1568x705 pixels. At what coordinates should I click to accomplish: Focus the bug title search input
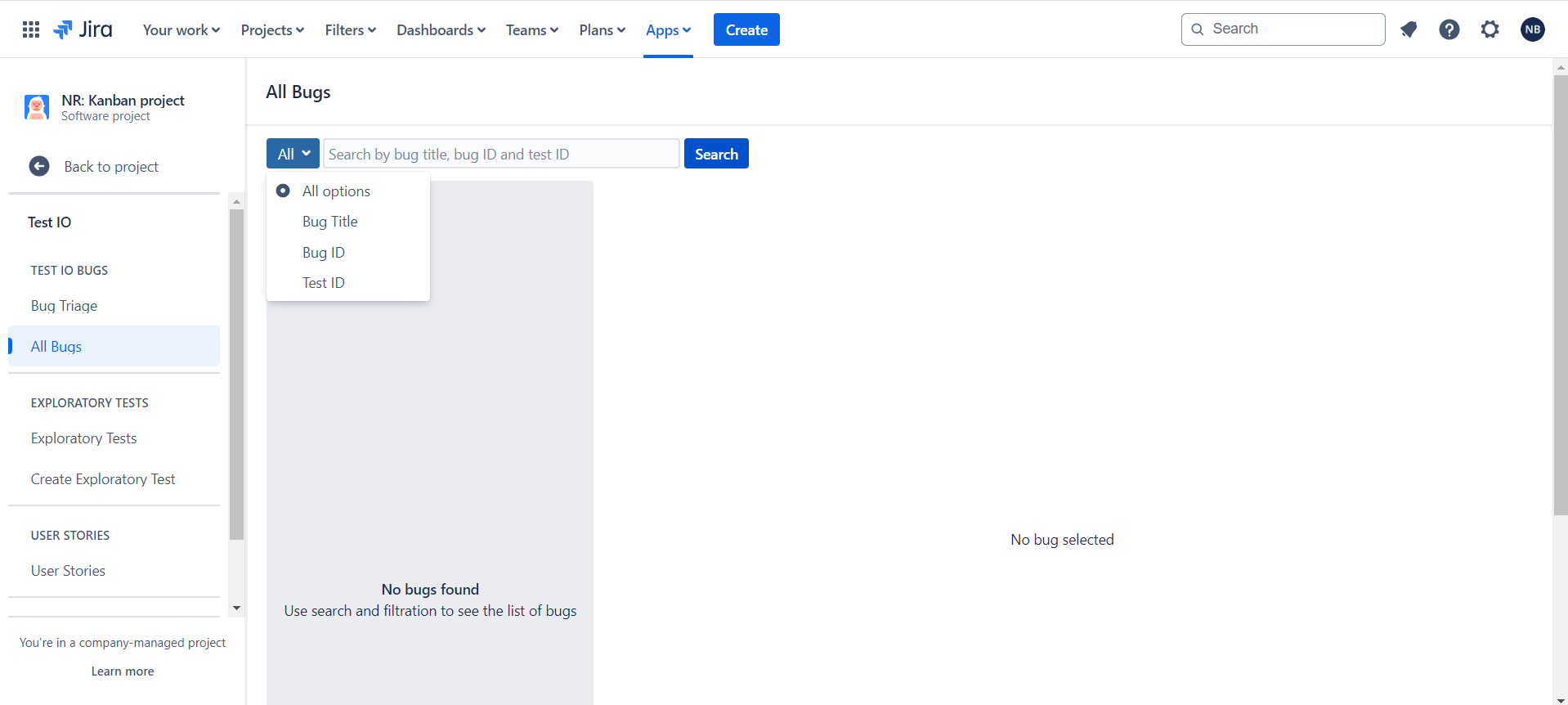(501, 154)
